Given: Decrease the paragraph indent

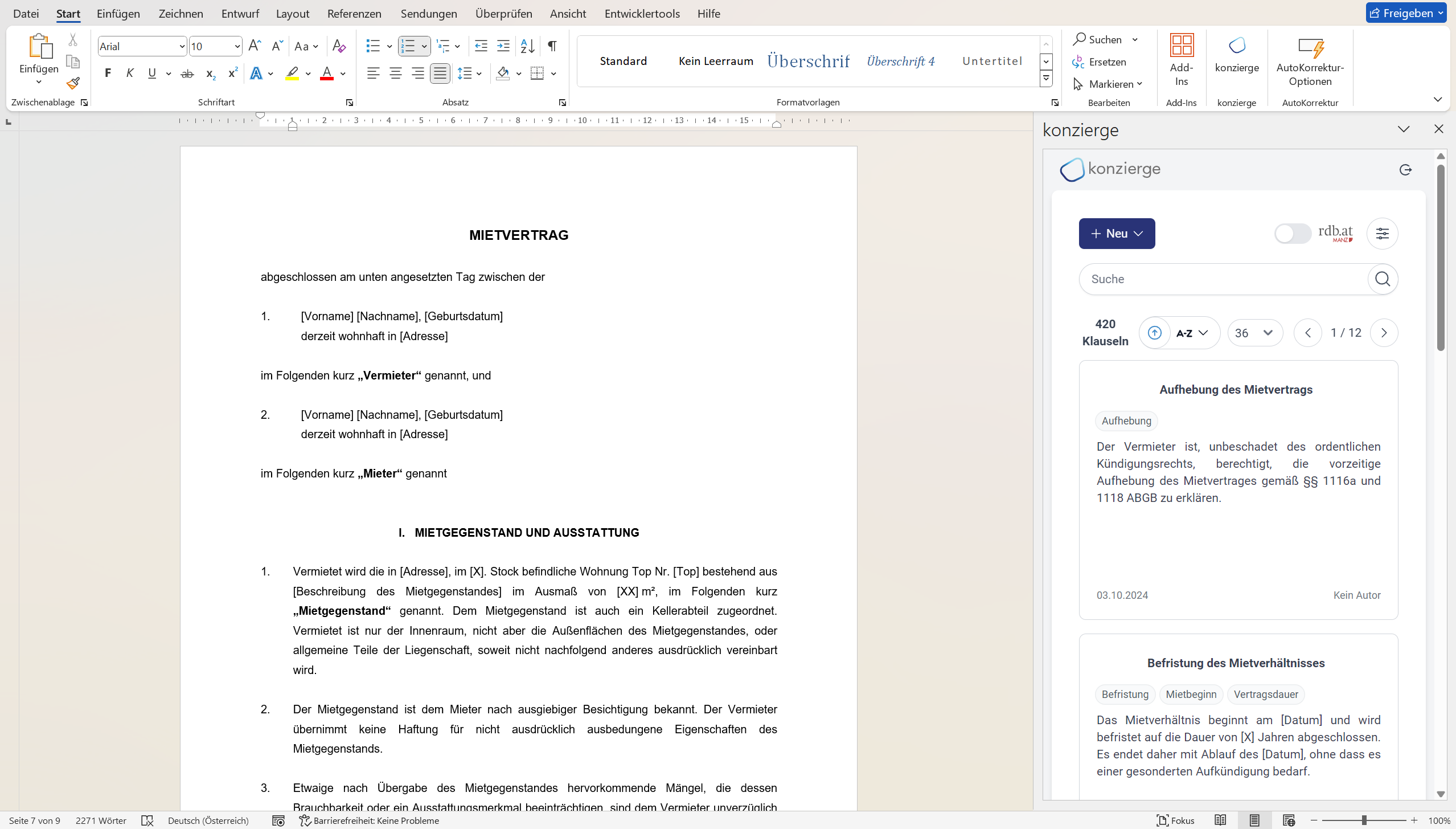Looking at the screenshot, I should [481, 46].
